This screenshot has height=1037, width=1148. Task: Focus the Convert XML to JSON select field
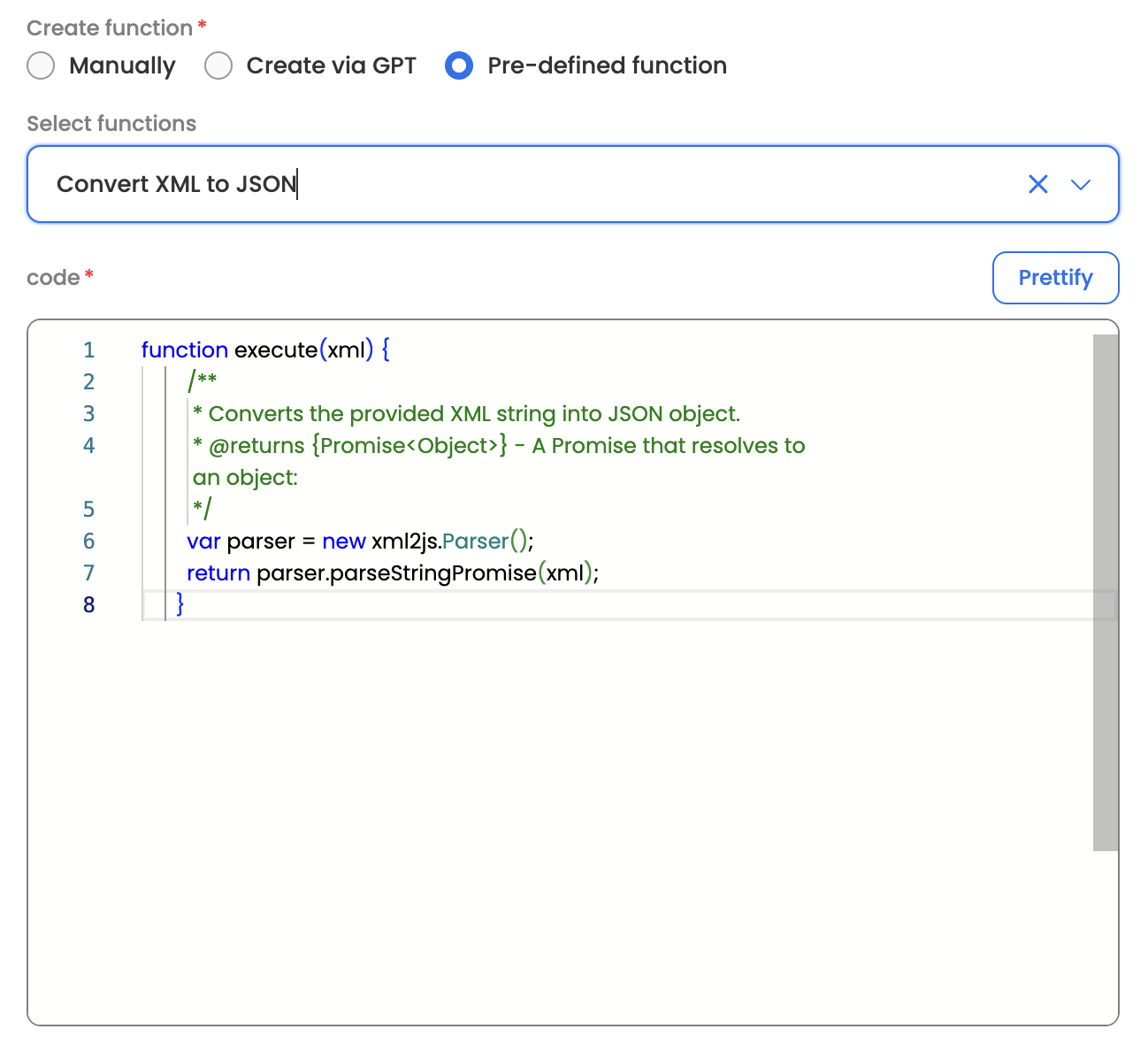coord(531,184)
